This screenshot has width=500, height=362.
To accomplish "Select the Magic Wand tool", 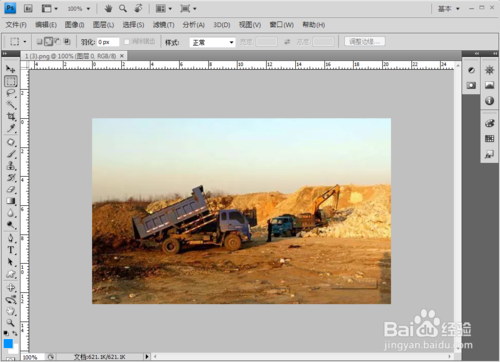I will (x=11, y=105).
